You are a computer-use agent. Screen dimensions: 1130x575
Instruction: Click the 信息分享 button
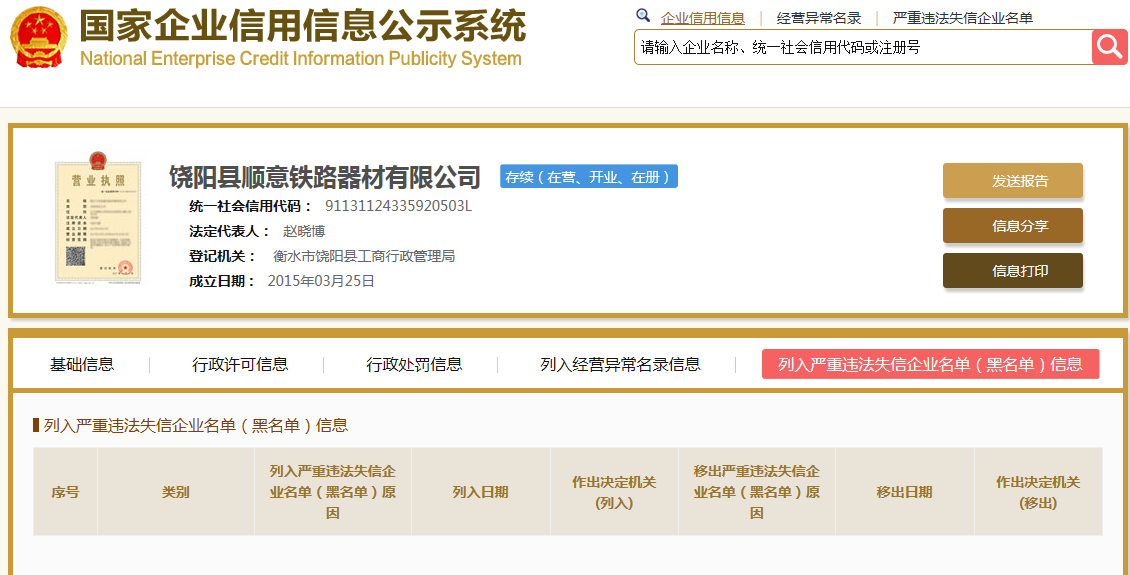(x=1013, y=226)
